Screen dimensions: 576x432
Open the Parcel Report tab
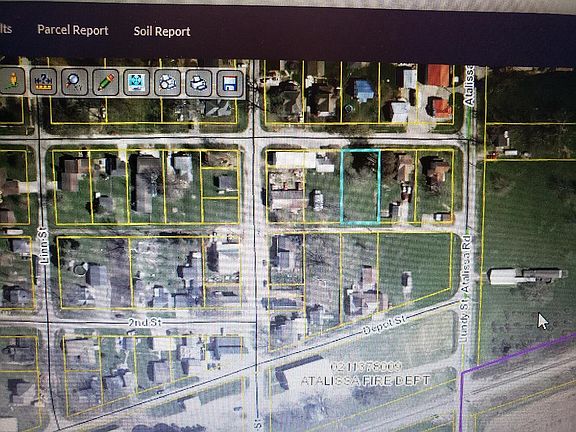click(x=73, y=30)
